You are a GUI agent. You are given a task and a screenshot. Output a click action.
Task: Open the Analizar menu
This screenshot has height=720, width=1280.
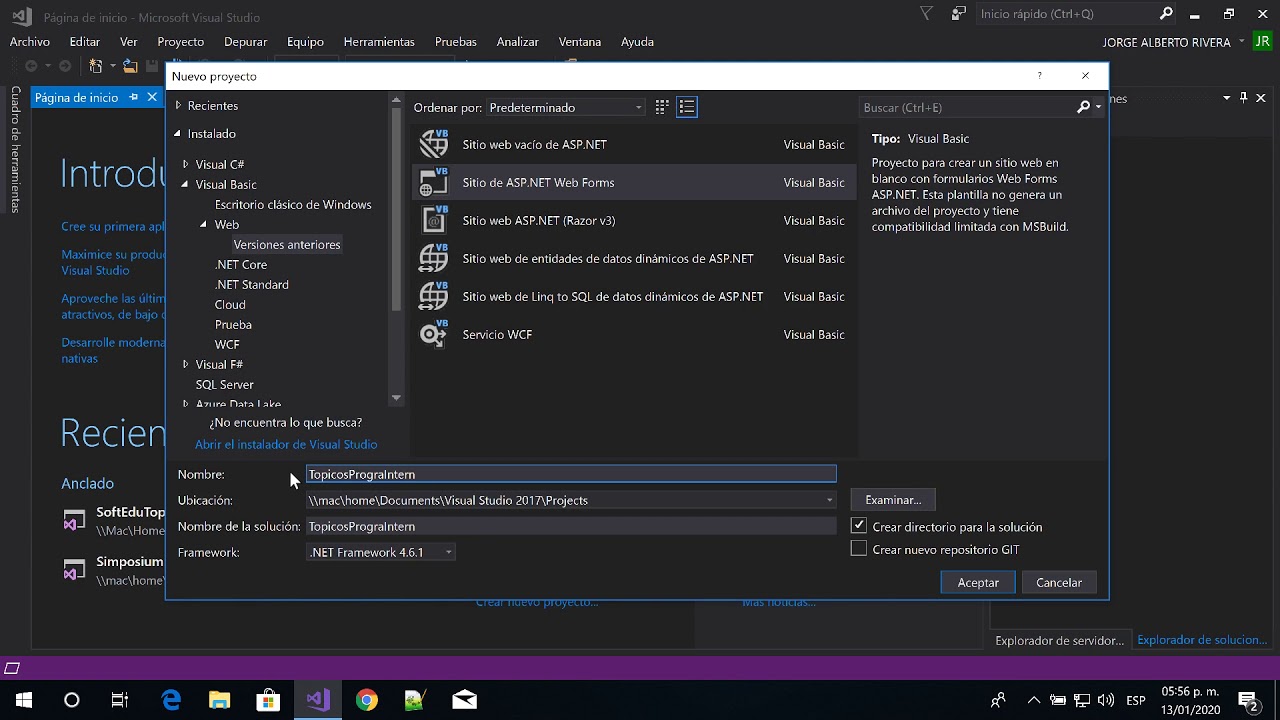(x=518, y=42)
